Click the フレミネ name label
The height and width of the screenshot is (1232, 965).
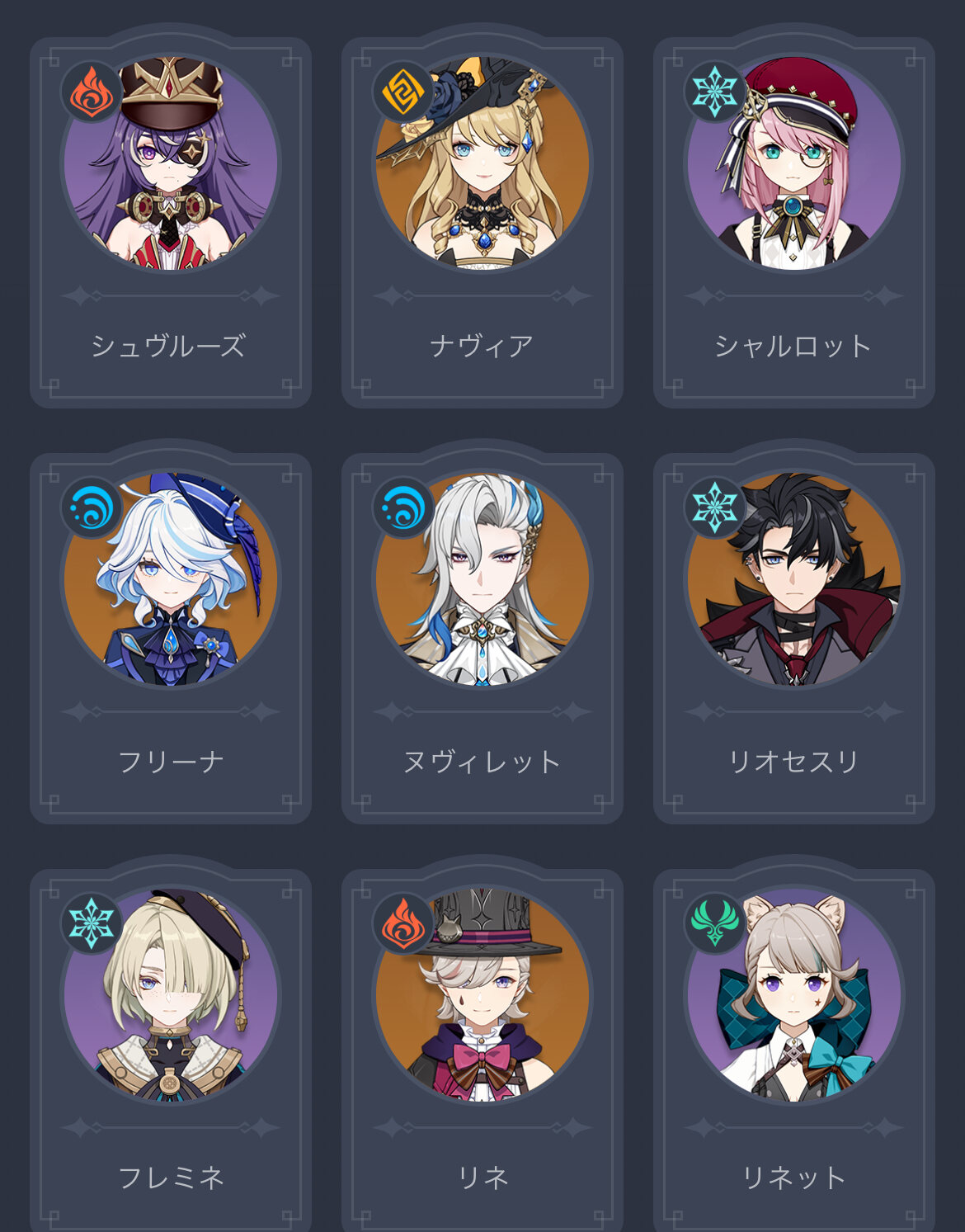171,1177
